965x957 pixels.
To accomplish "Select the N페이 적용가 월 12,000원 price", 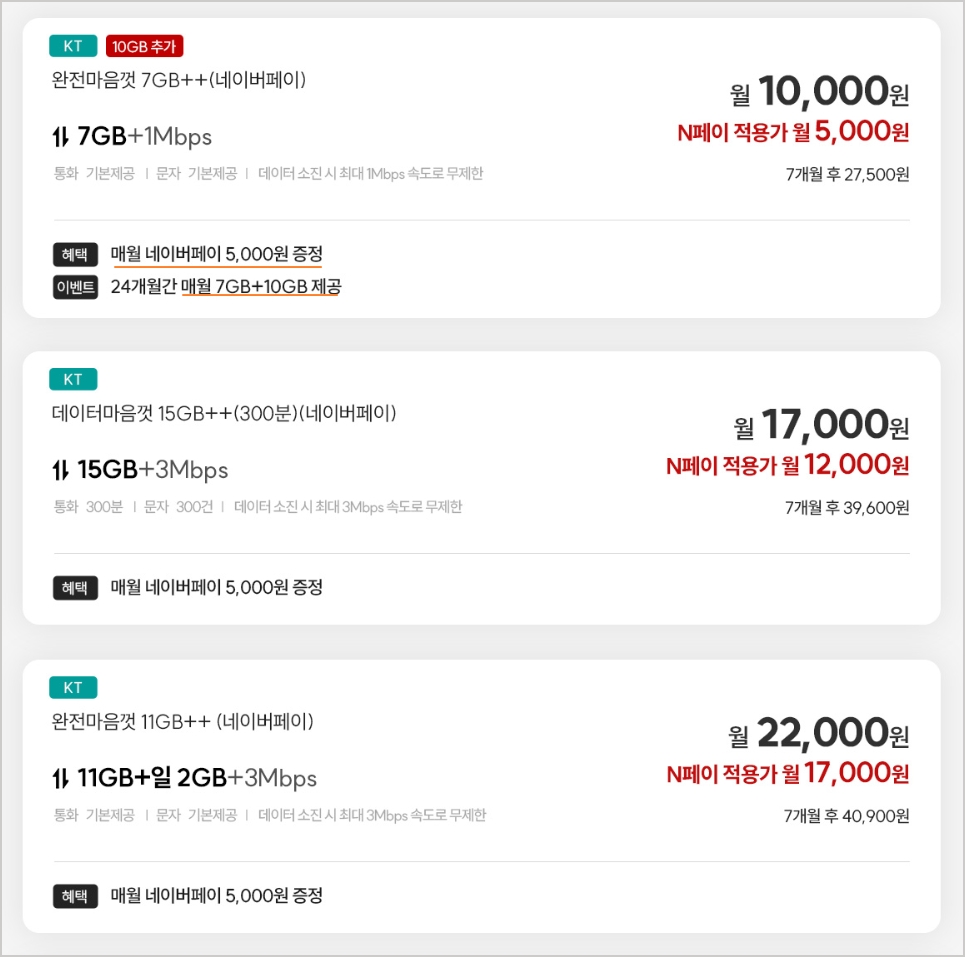I will point(787,465).
